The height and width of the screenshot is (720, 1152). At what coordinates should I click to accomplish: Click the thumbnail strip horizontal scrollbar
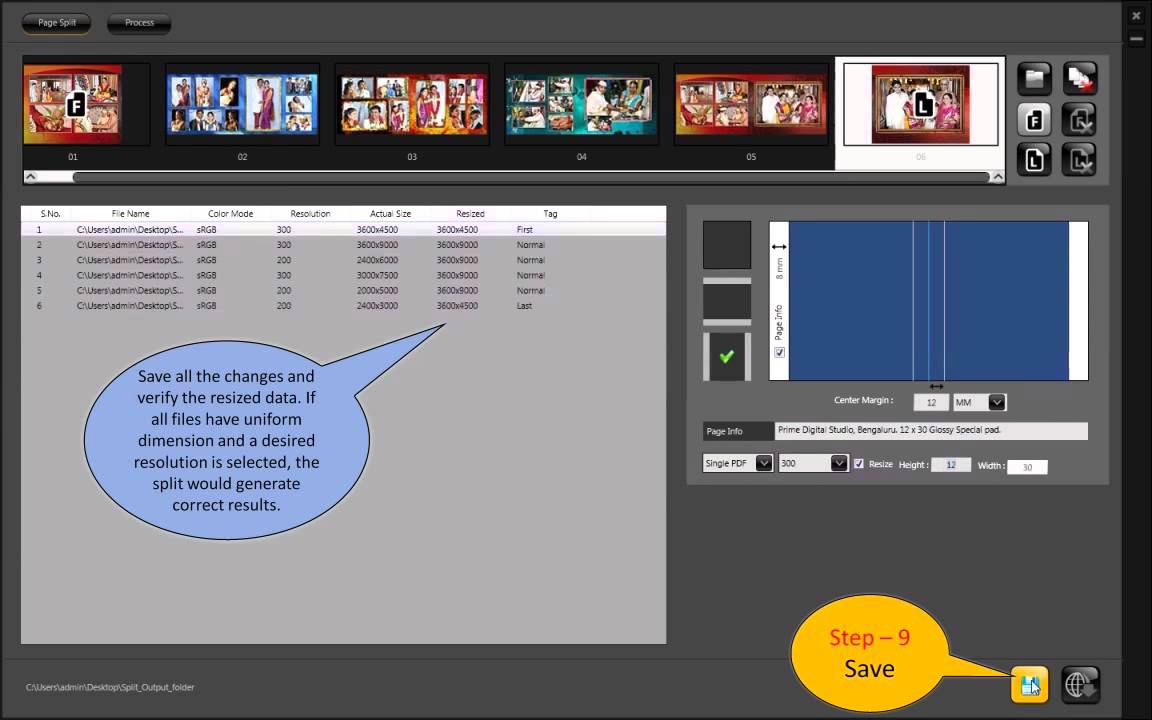coord(530,176)
